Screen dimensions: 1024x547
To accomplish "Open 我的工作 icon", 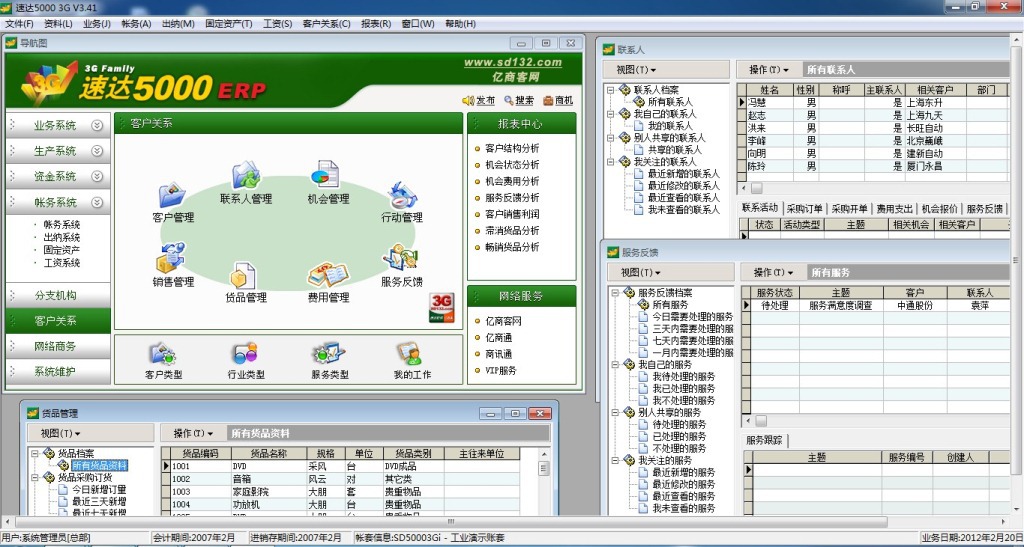I will (x=409, y=354).
